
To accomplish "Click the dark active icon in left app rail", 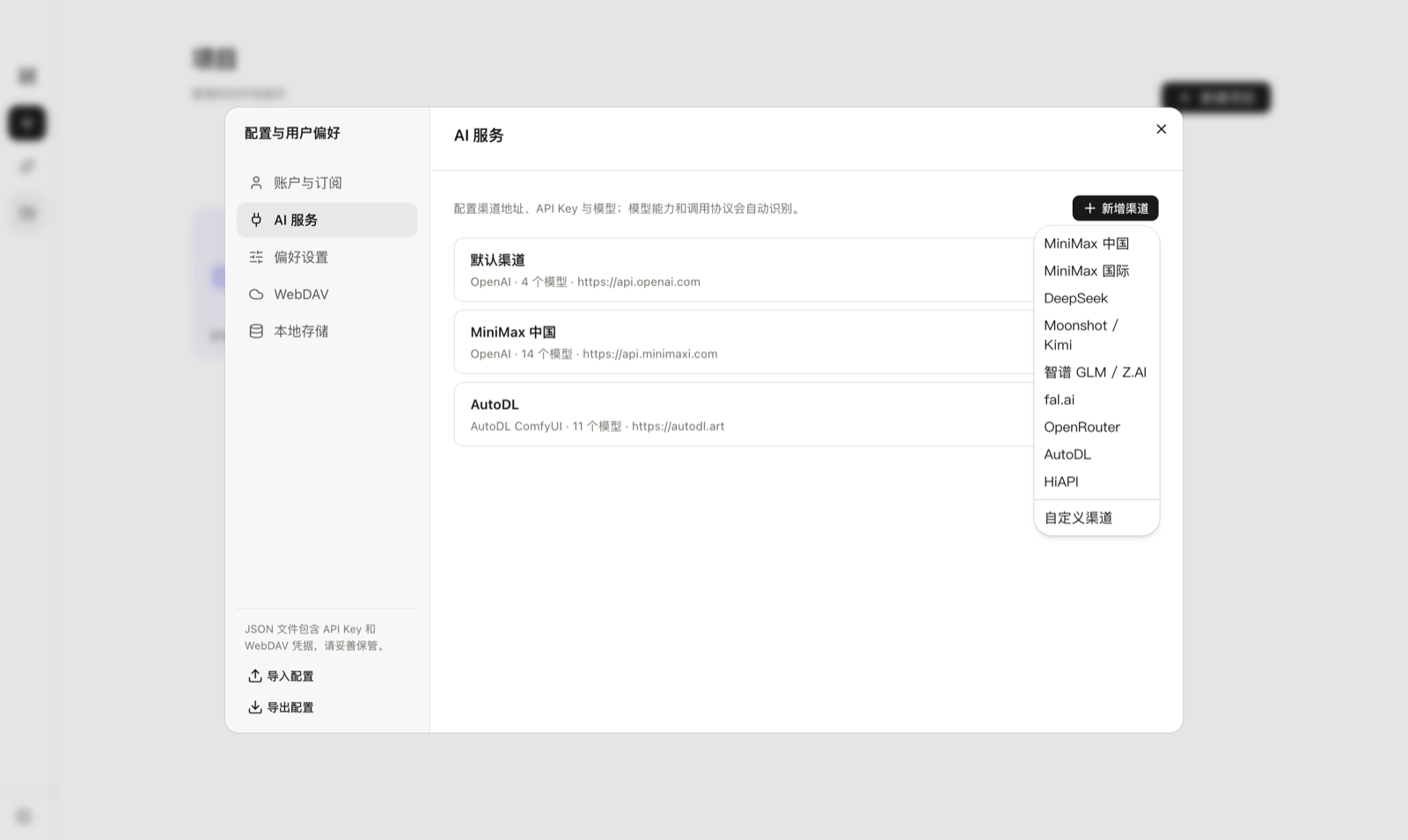I will [x=27, y=122].
